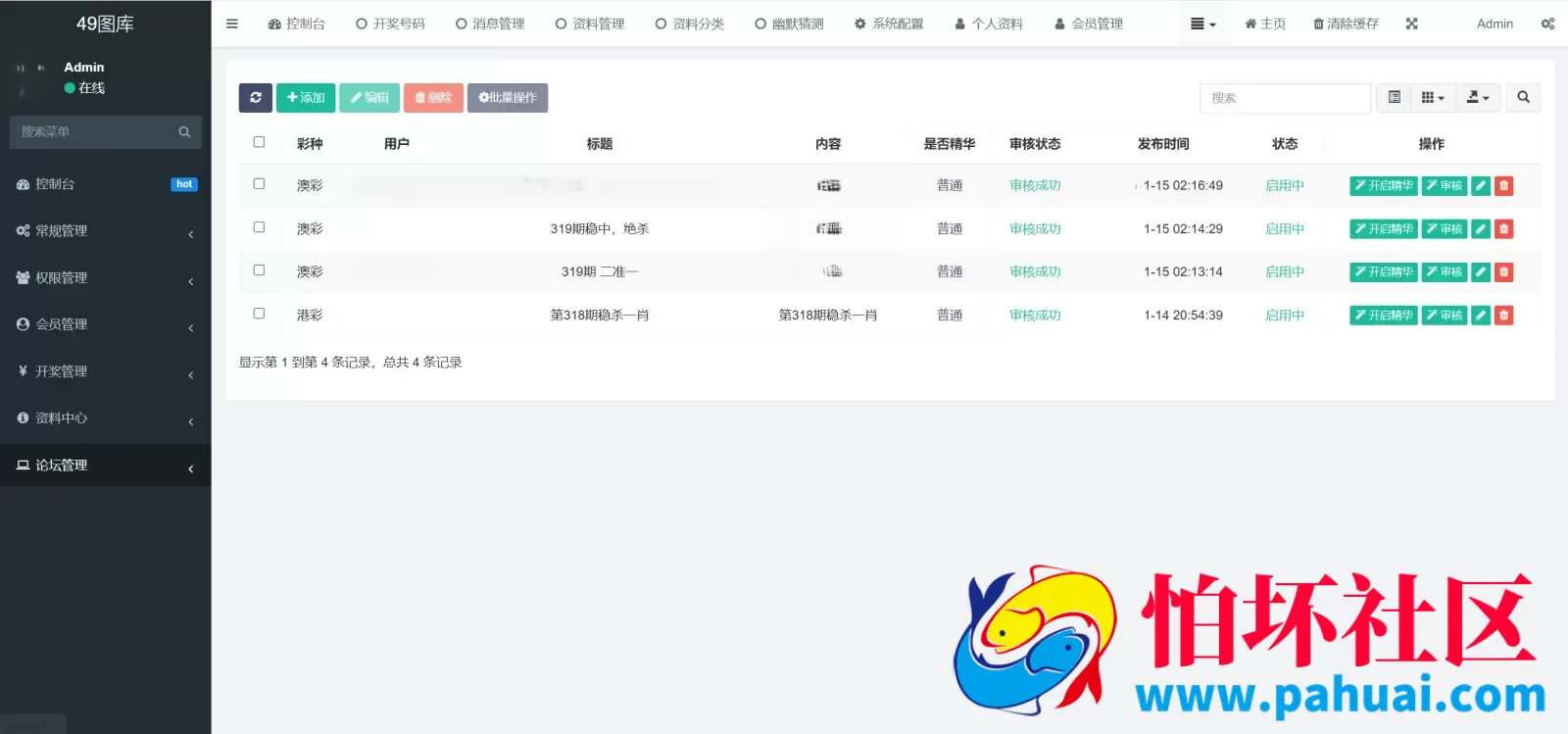Open the export data dropdown
The height and width of the screenshot is (734, 1568).
click(1478, 97)
